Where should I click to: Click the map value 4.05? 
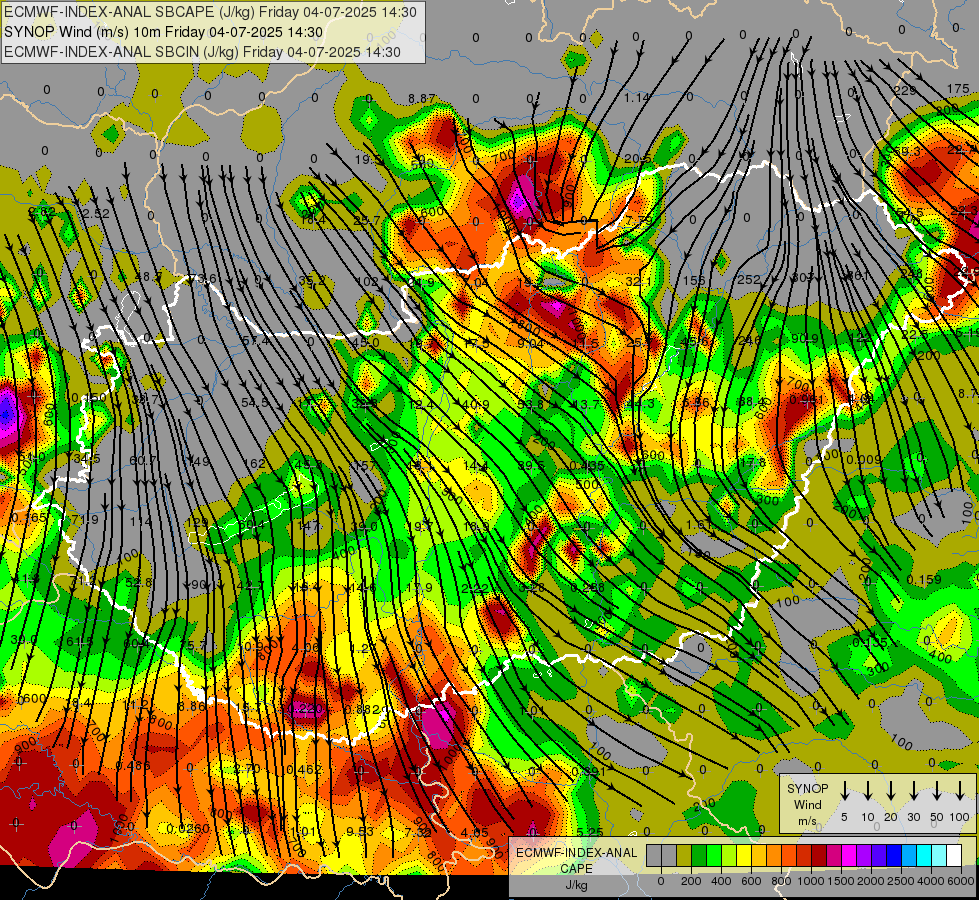[x=475, y=832]
